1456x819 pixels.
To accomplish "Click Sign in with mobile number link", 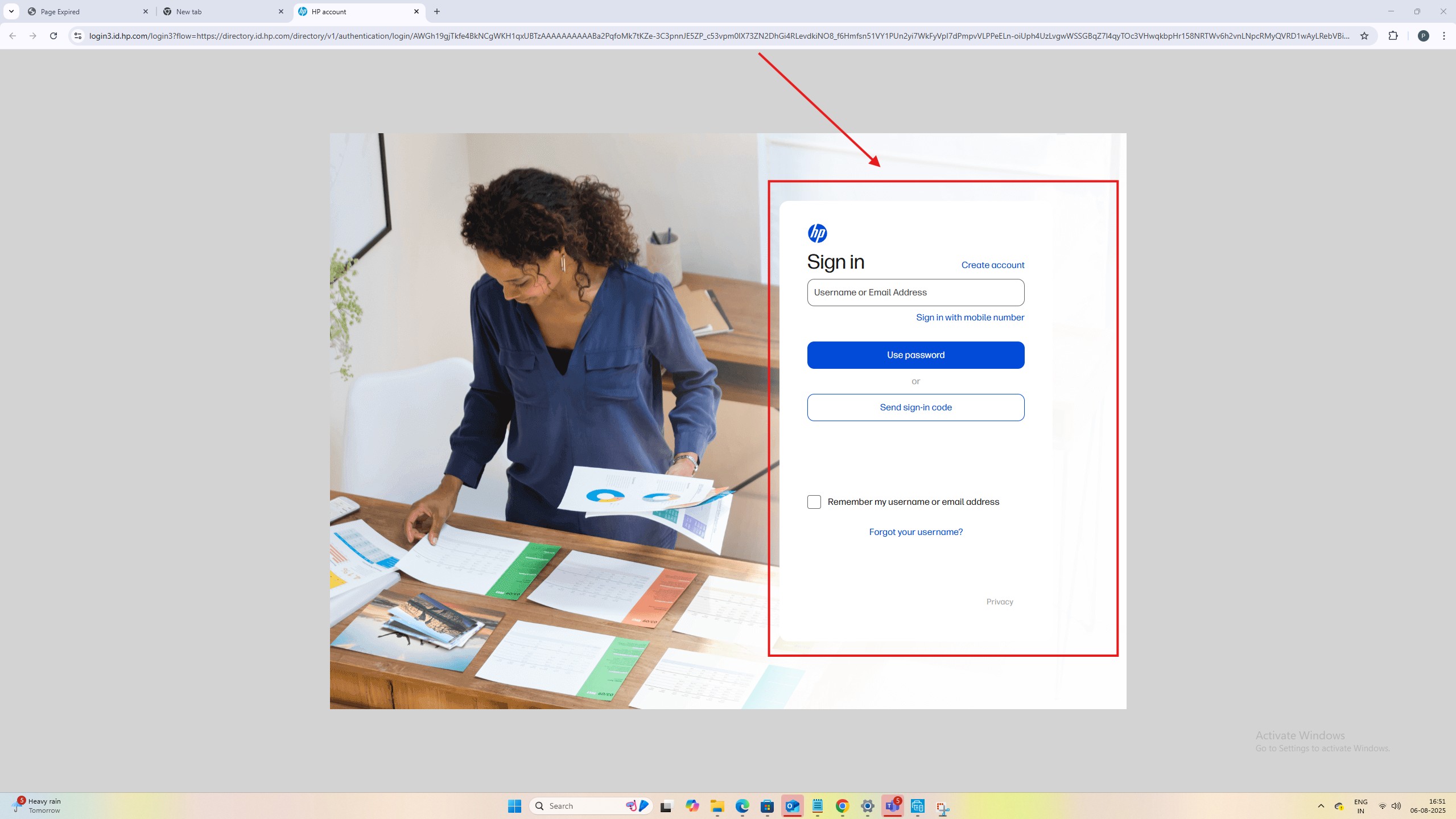I will (970, 318).
